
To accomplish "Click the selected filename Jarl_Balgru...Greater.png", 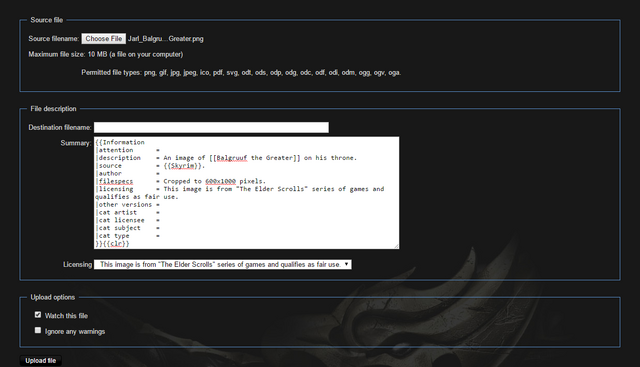I will [166, 39].
